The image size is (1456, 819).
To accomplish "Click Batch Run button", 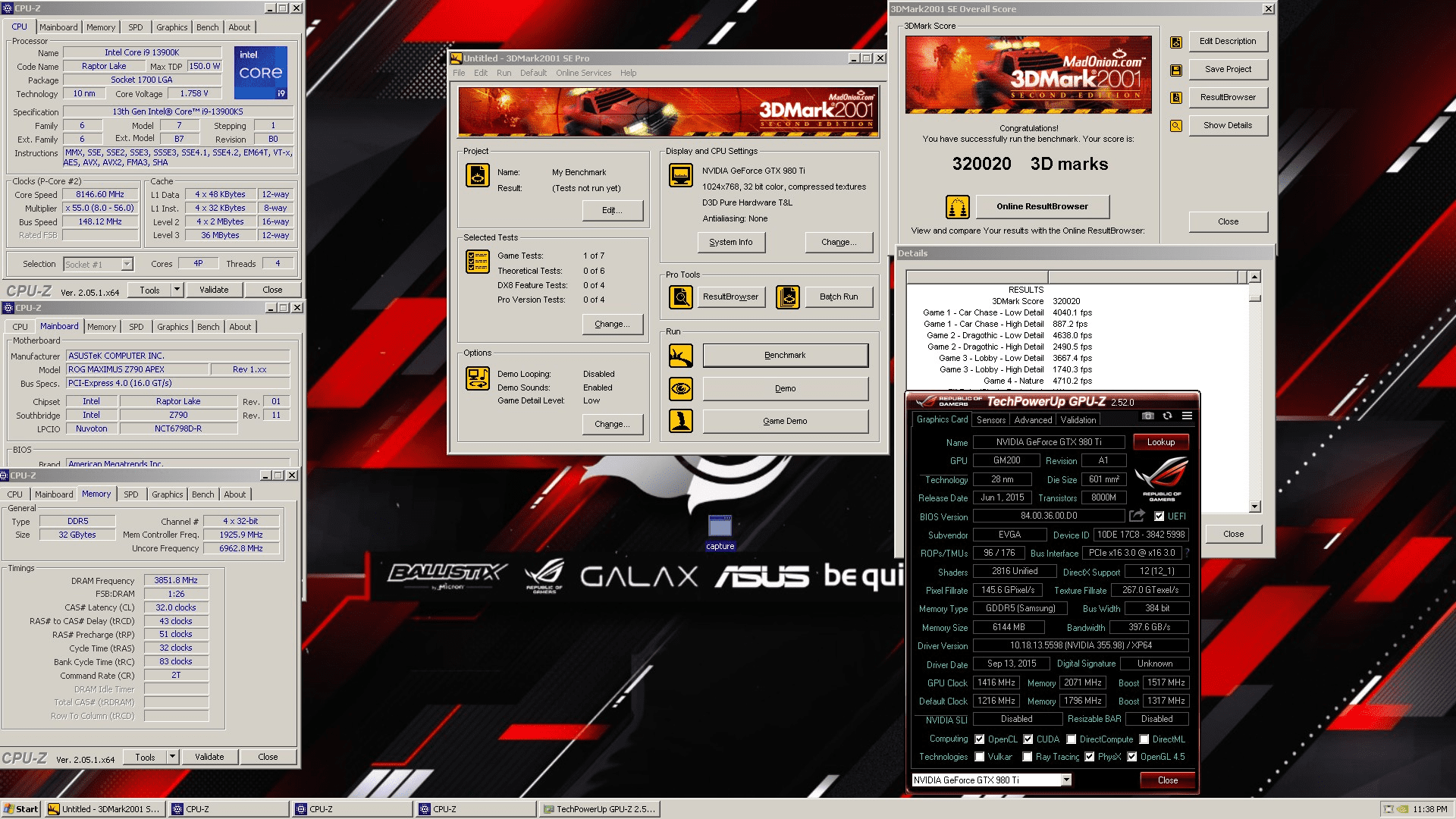I will 839,297.
